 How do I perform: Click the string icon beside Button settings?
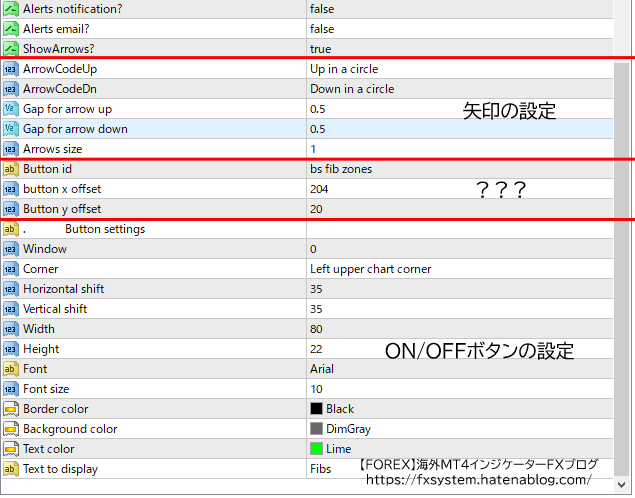(x=11, y=229)
